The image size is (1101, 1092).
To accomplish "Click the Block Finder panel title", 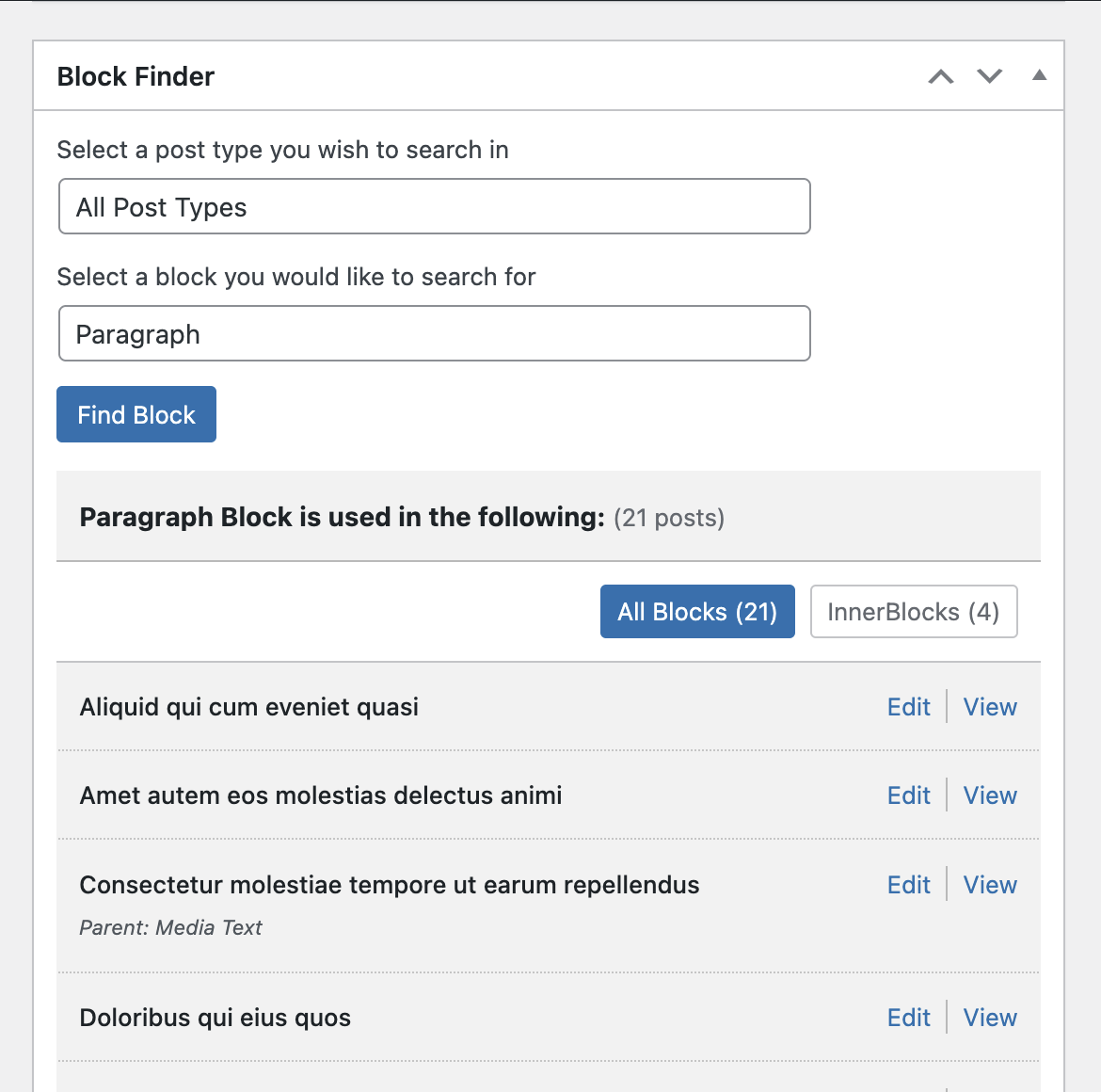I will [136, 76].
